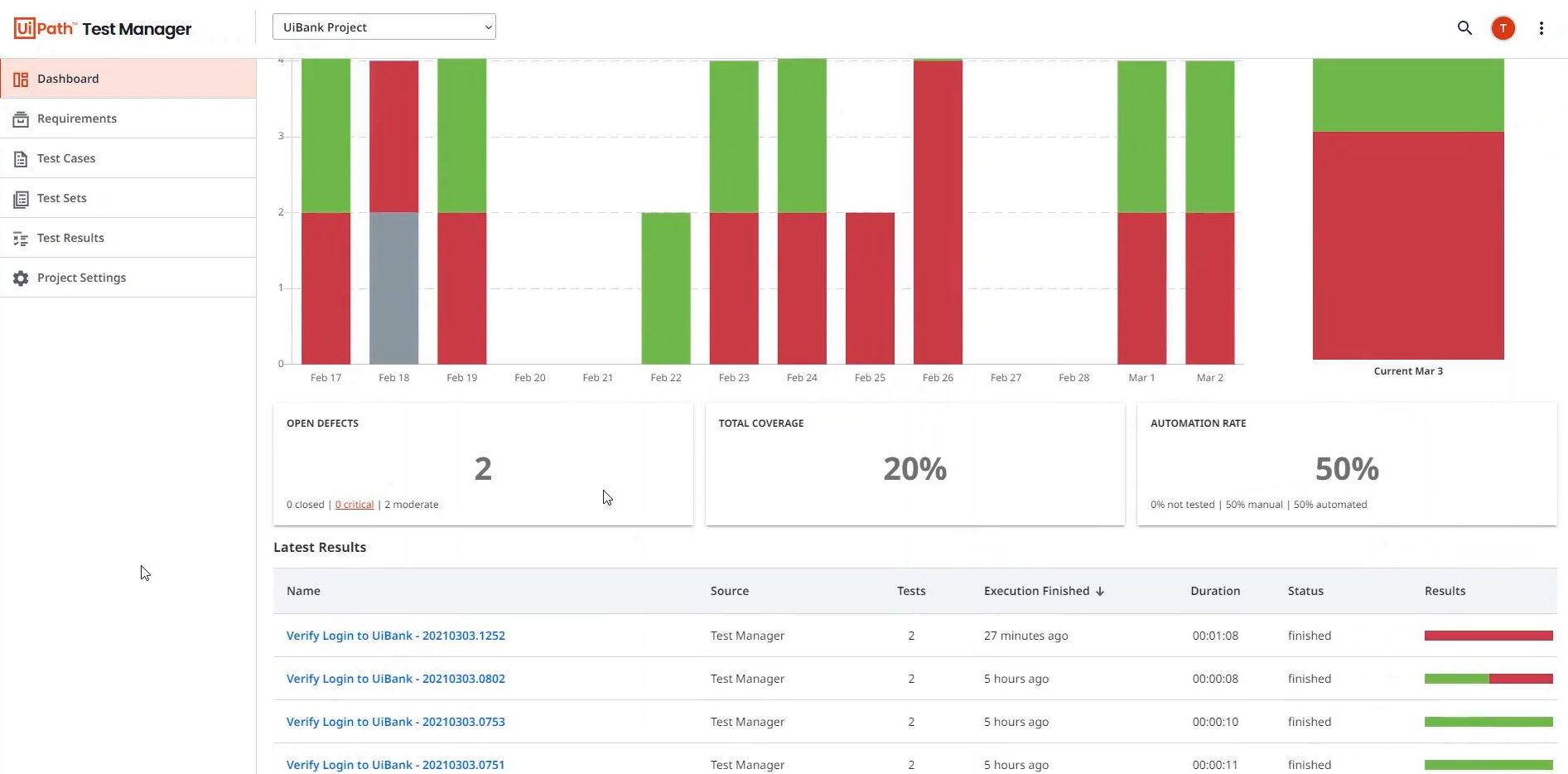This screenshot has height=774, width=1568.
Task: Select the Test Sets sidebar icon
Action: point(22,198)
